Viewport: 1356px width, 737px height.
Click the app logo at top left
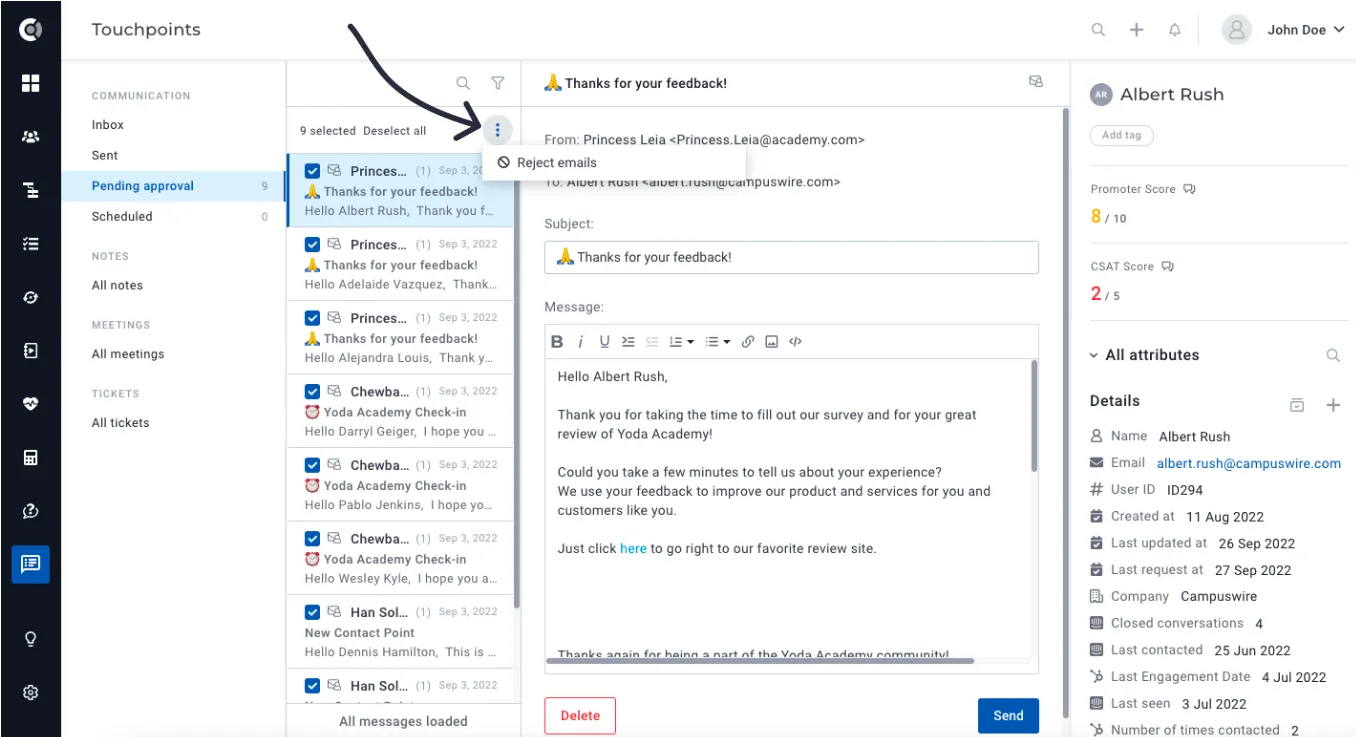[x=30, y=30]
